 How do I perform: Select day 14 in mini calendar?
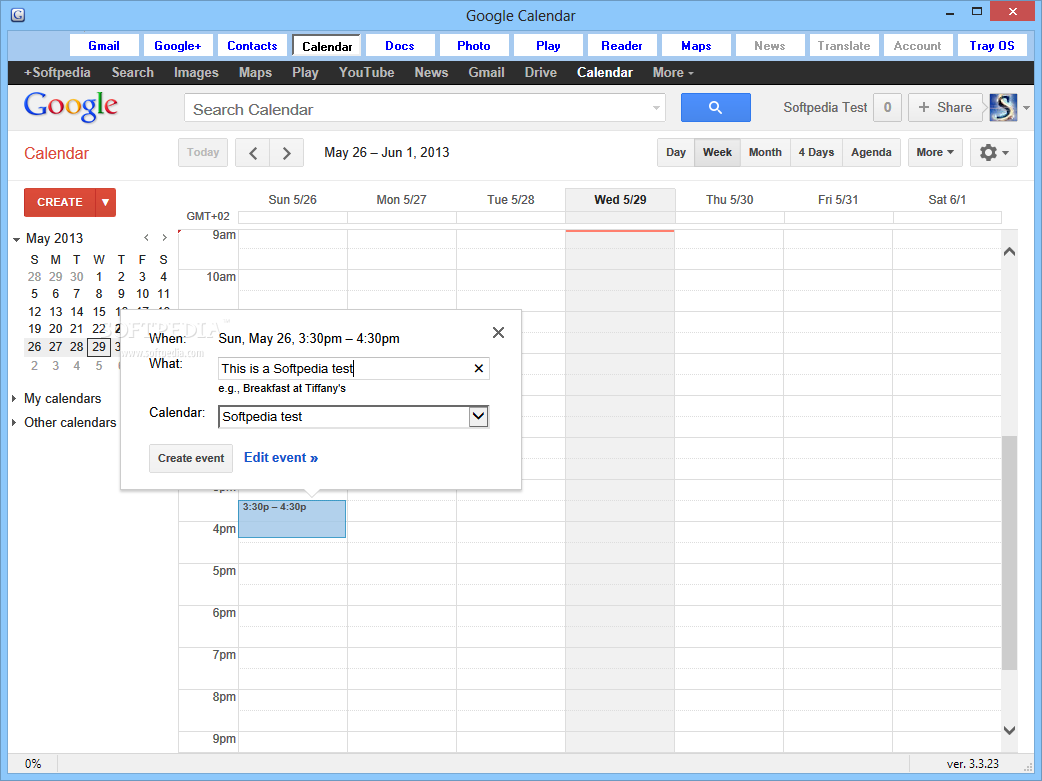click(77, 312)
